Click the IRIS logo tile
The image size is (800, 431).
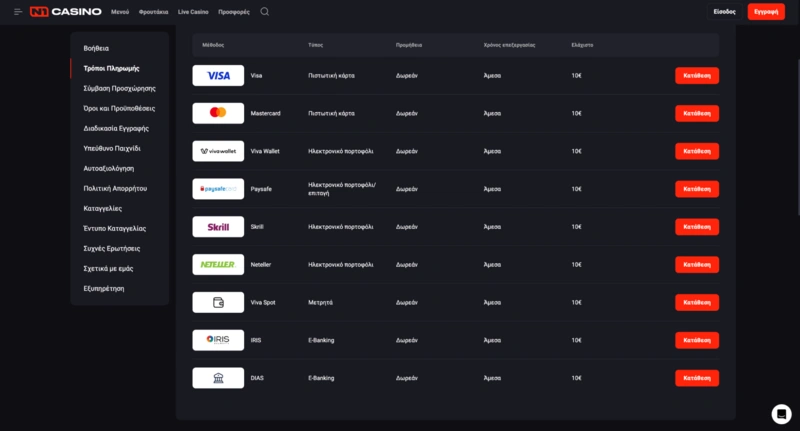(218, 340)
